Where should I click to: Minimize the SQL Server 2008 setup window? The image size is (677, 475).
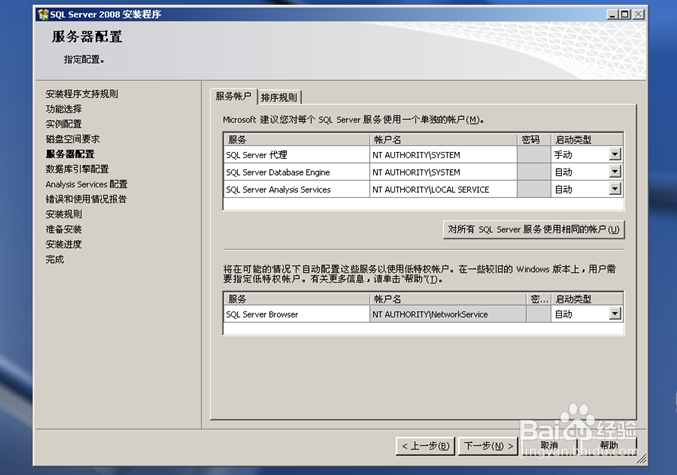click(x=612, y=14)
